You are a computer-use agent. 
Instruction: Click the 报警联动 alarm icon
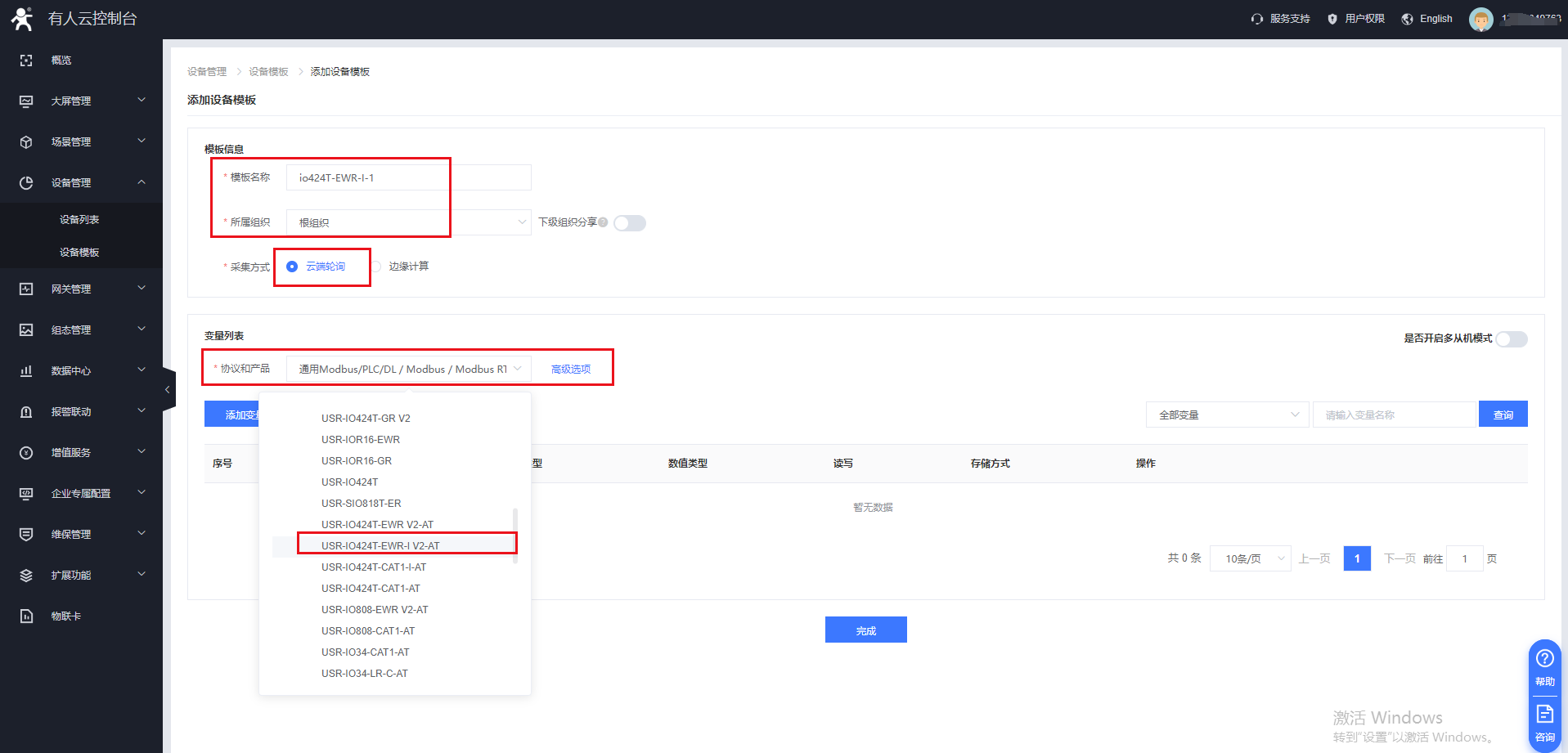26,412
